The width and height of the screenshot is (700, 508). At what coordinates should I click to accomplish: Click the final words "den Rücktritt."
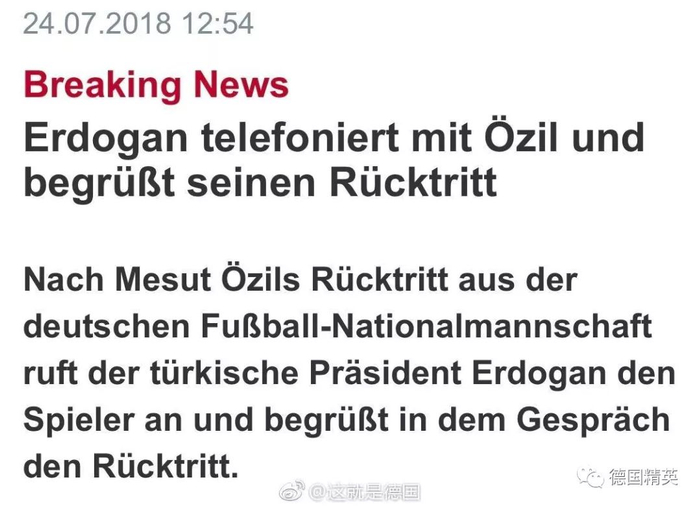coord(131,465)
